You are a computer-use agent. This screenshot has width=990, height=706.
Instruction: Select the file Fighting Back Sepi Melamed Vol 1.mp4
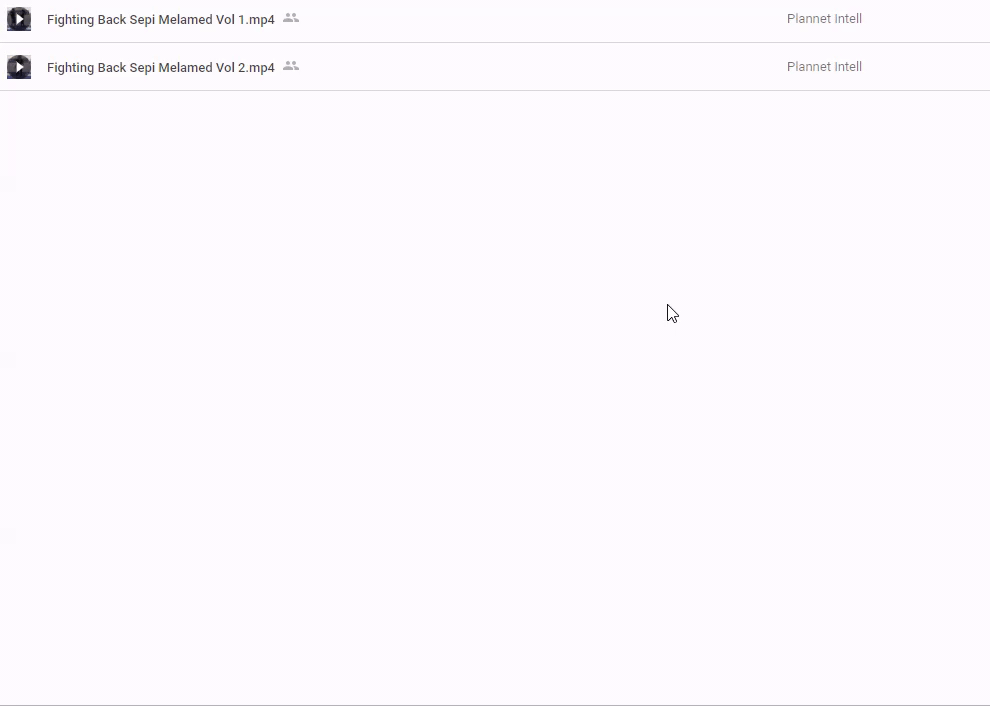(x=495, y=19)
